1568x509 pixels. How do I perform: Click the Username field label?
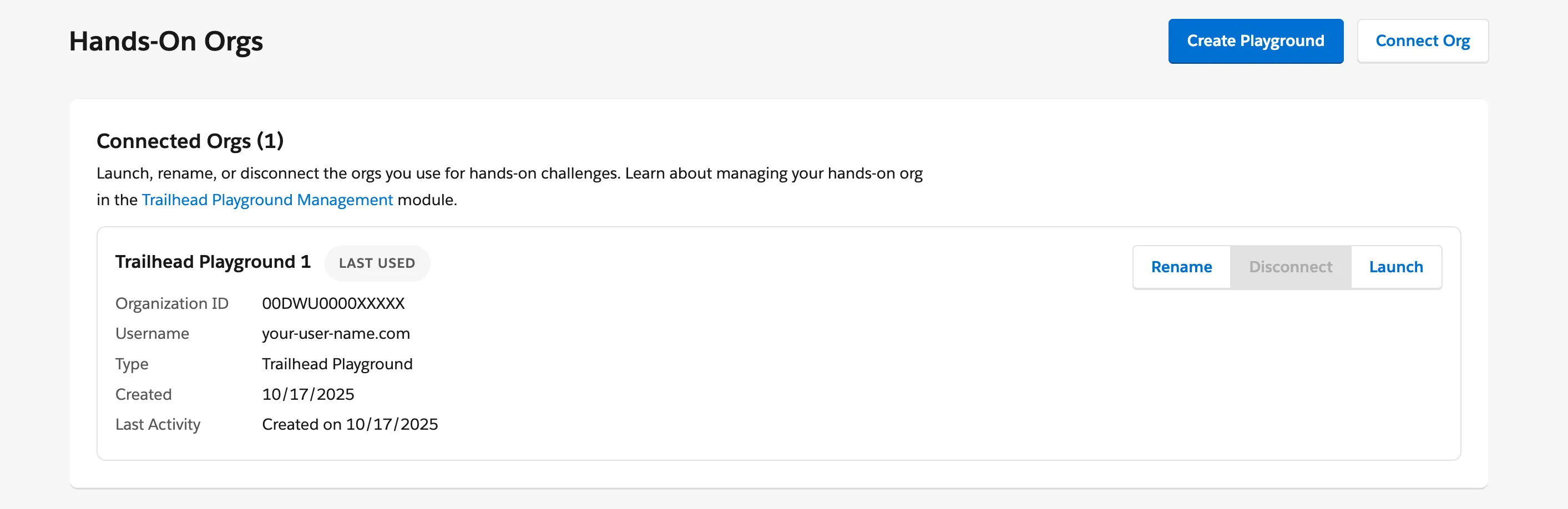pos(152,334)
